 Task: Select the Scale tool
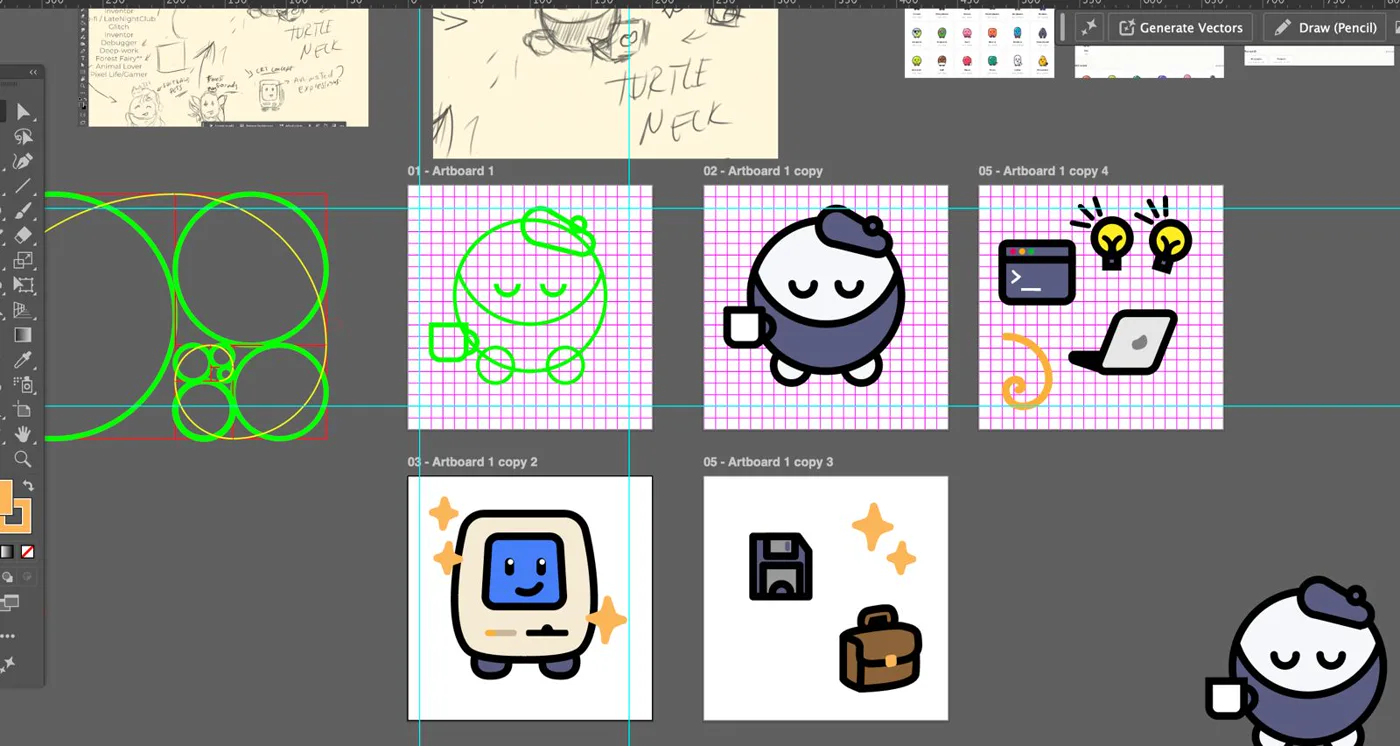[23, 260]
